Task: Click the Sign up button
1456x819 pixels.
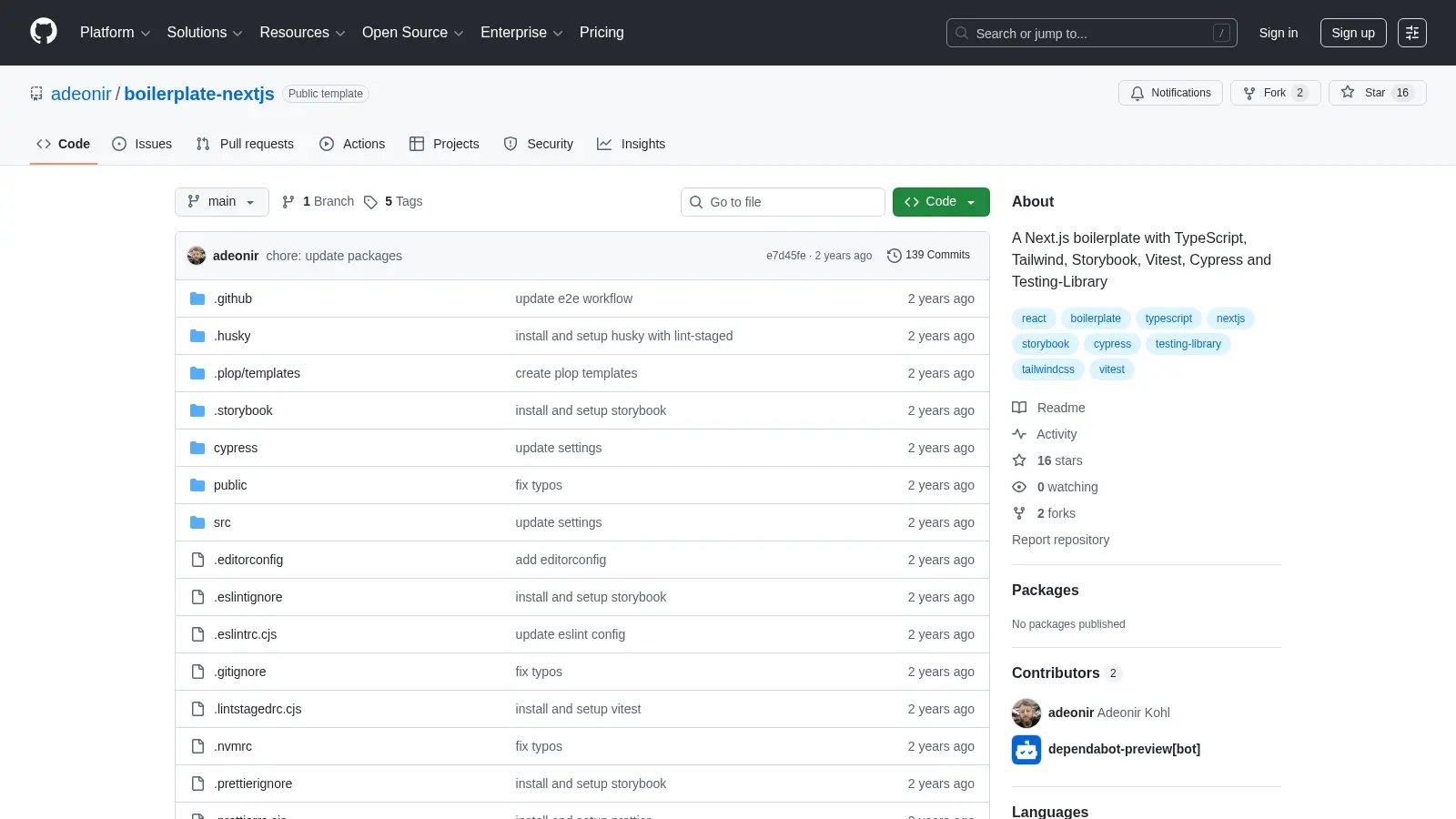Action: pyautogui.click(x=1353, y=33)
